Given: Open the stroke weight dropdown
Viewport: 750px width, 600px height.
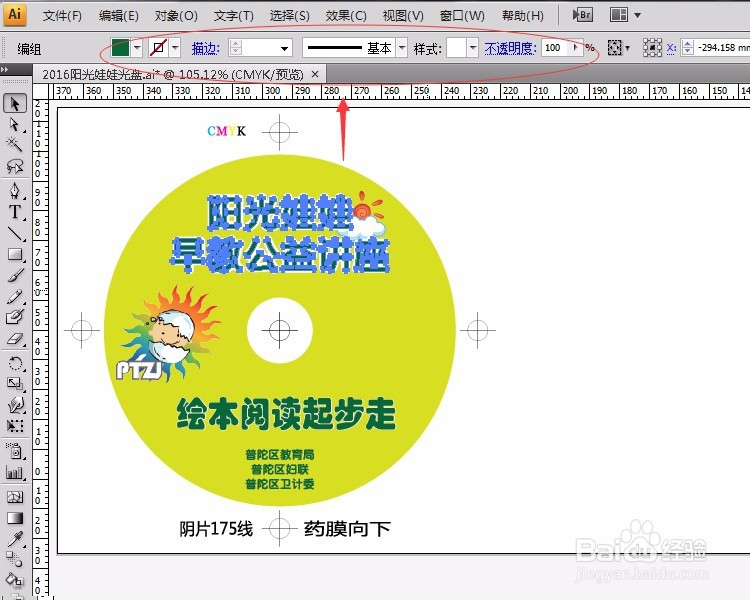Looking at the screenshot, I should (x=284, y=48).
